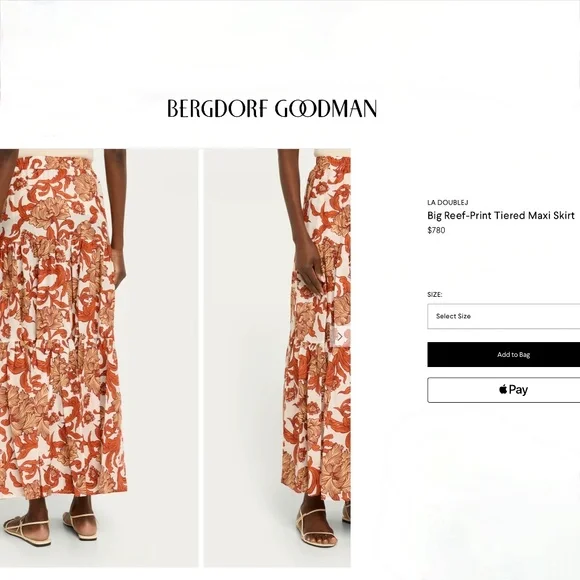
Task: Open the Bergdorf Goodman logo homepage link
Action: coord(272,108)
